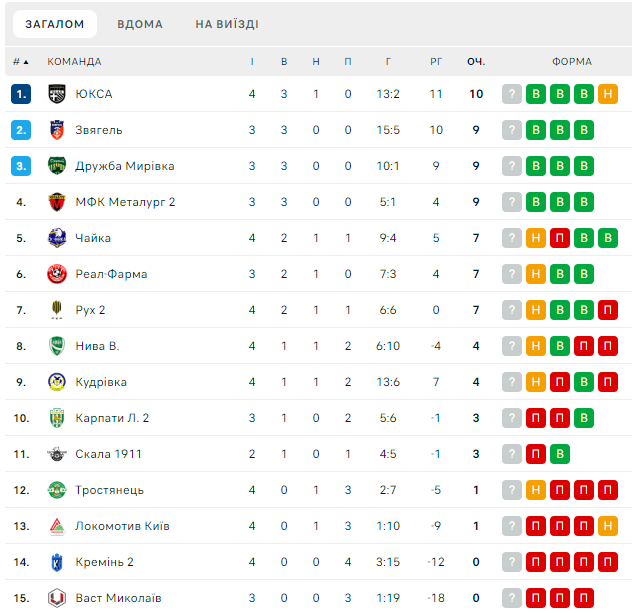Open the Карпати Л. 2 team link
The height and width of the screenshot is (613, 632).
112,418
